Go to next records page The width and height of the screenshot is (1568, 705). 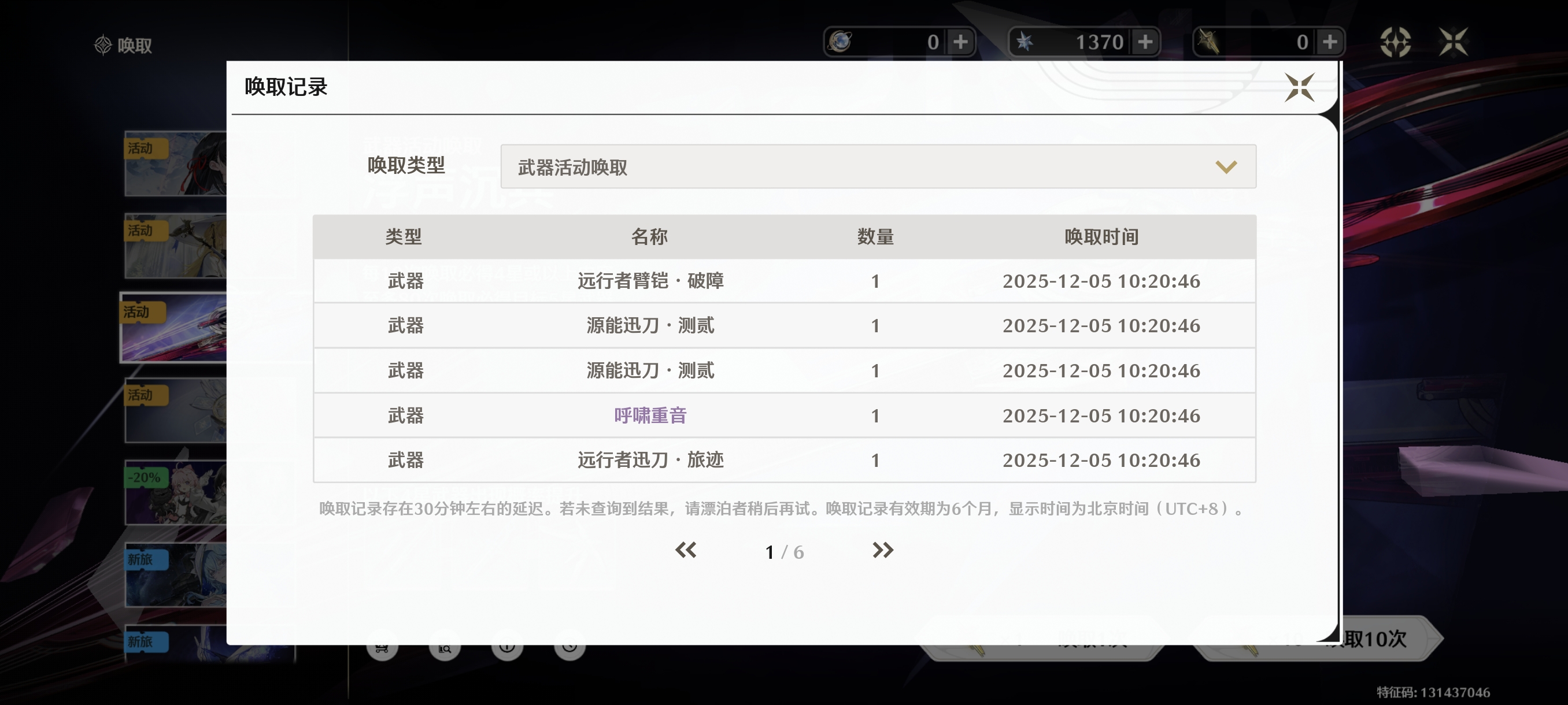[x=882, y=551]
